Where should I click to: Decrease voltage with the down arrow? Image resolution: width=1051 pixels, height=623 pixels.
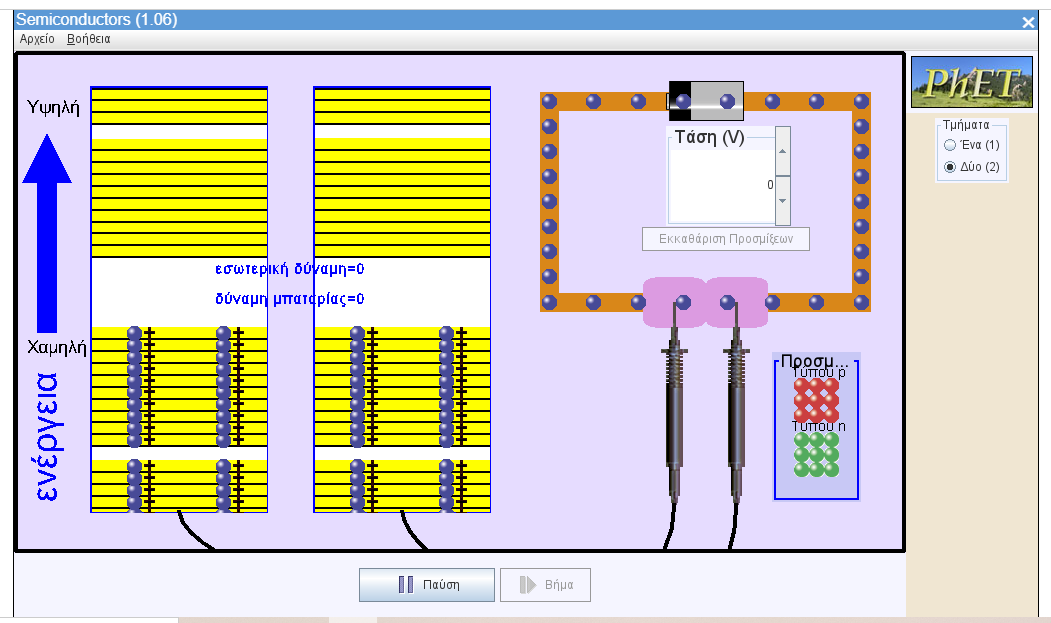tap(783, 199)
